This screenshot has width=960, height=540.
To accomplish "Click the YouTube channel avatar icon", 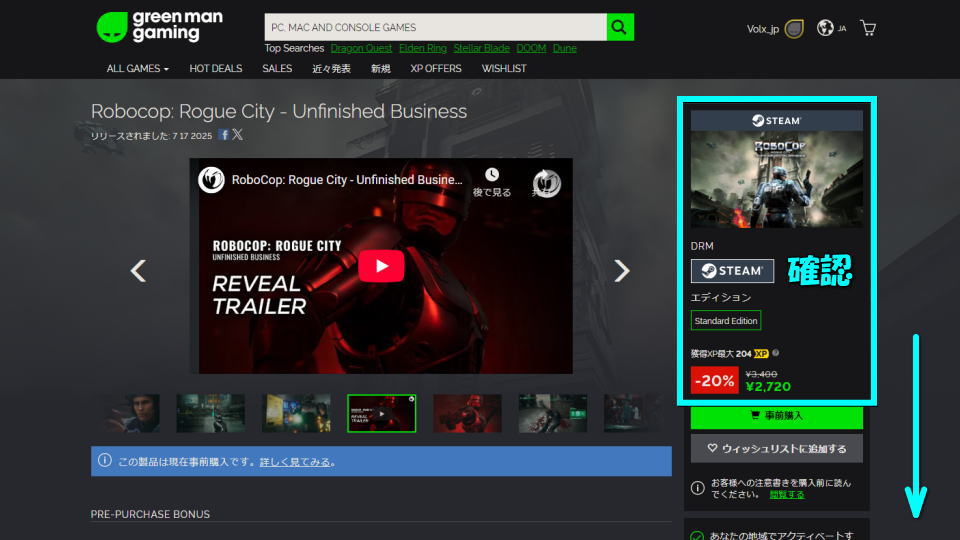I will pos(211,180).
